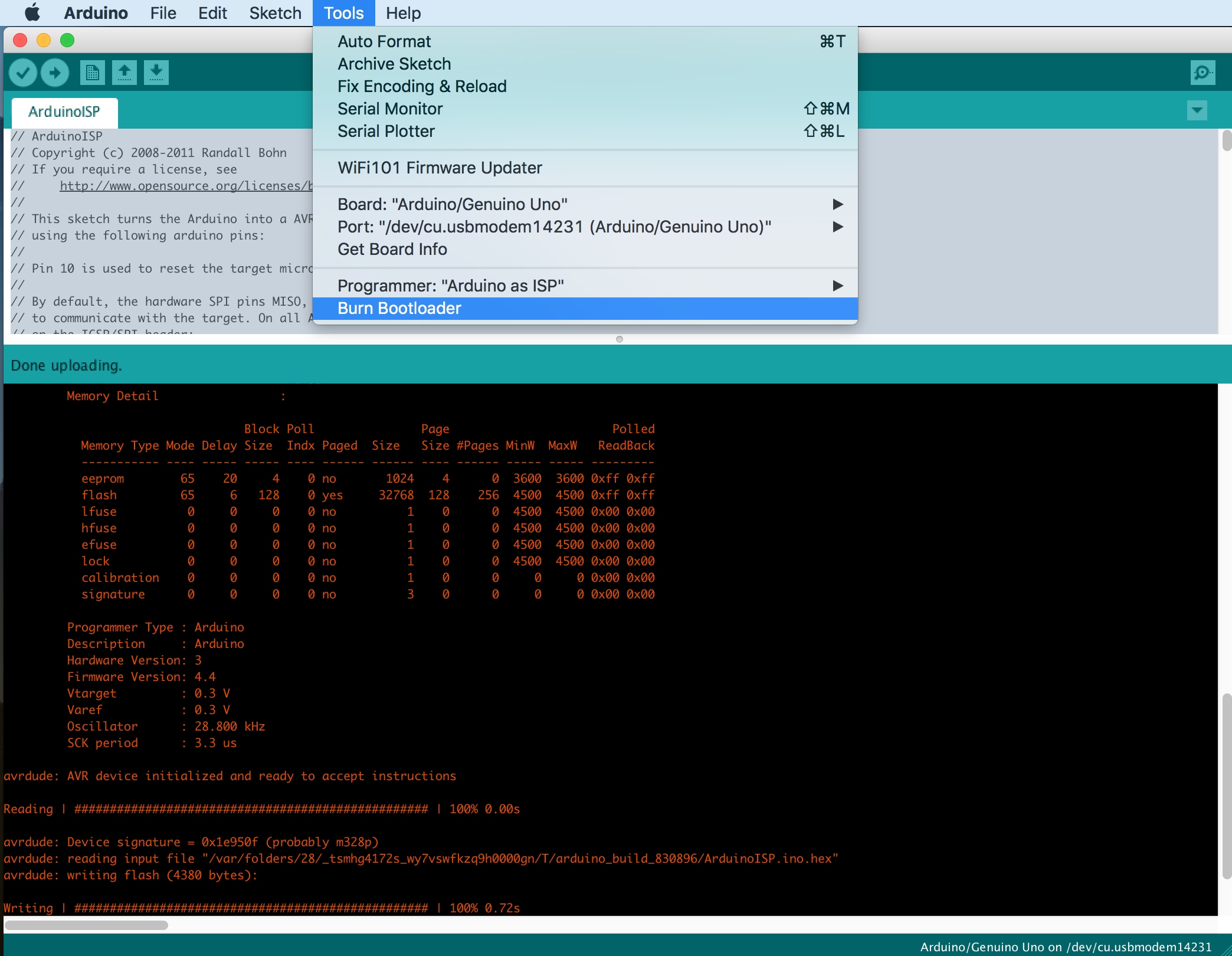The width and height of the screenshot is (1232, 956).
Task: Click the 'calibration' memory row
Action: pos(368,578)
